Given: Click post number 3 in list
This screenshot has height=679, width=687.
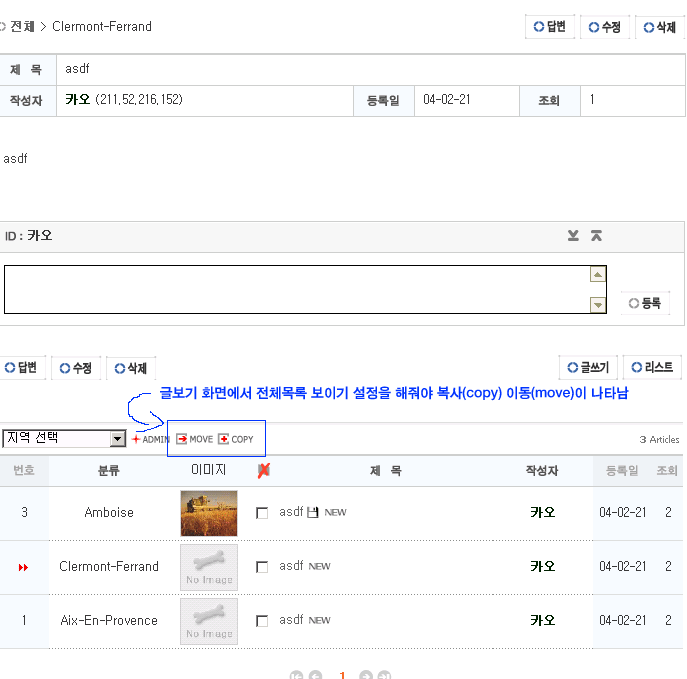Looking at the screenshot, I should pyautogui.click(x=24, y=512).
